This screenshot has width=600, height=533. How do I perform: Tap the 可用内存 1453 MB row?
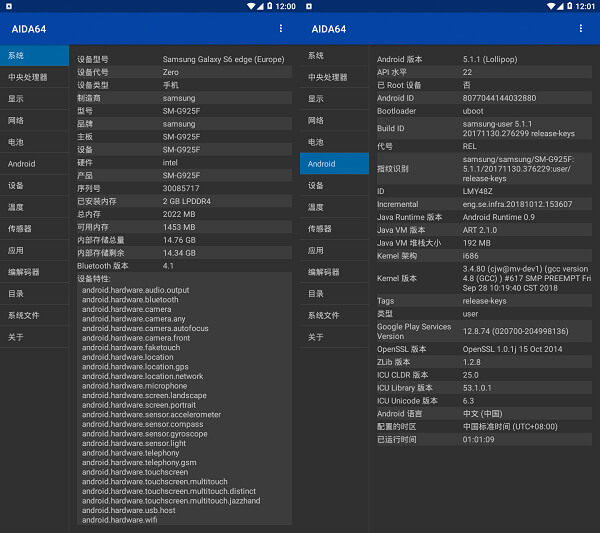(x=184, y=227)
